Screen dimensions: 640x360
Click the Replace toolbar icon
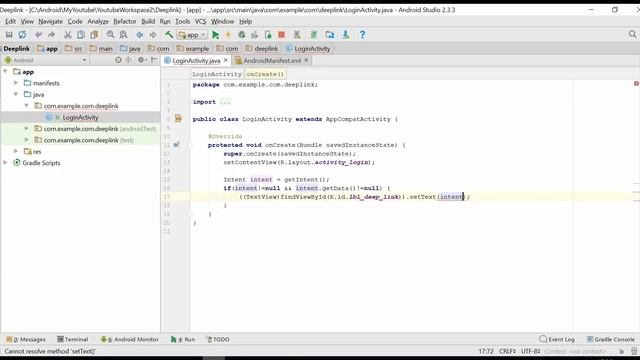[x=123, y=35]
